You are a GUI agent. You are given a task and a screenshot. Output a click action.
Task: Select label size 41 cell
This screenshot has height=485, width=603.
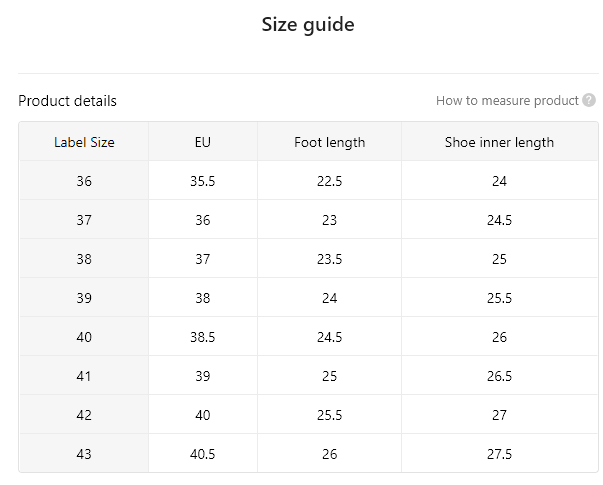pyautogui.click(x=84, y=376)
